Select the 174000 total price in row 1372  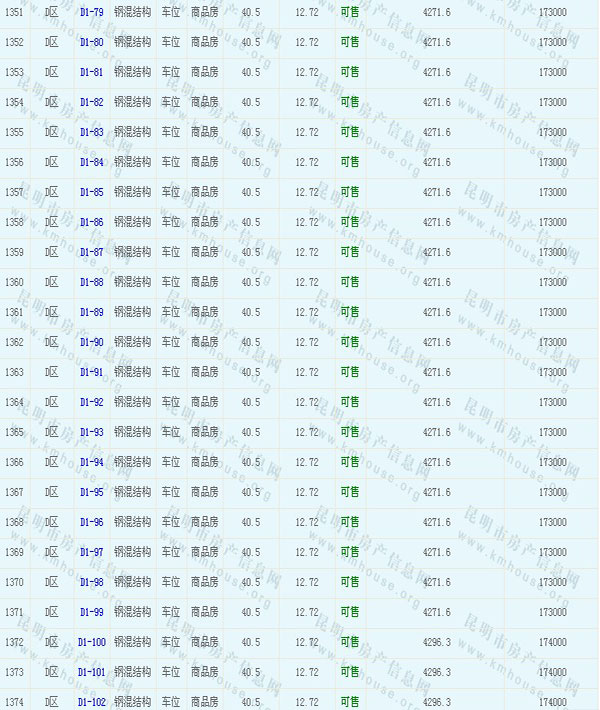pos(552,642)
